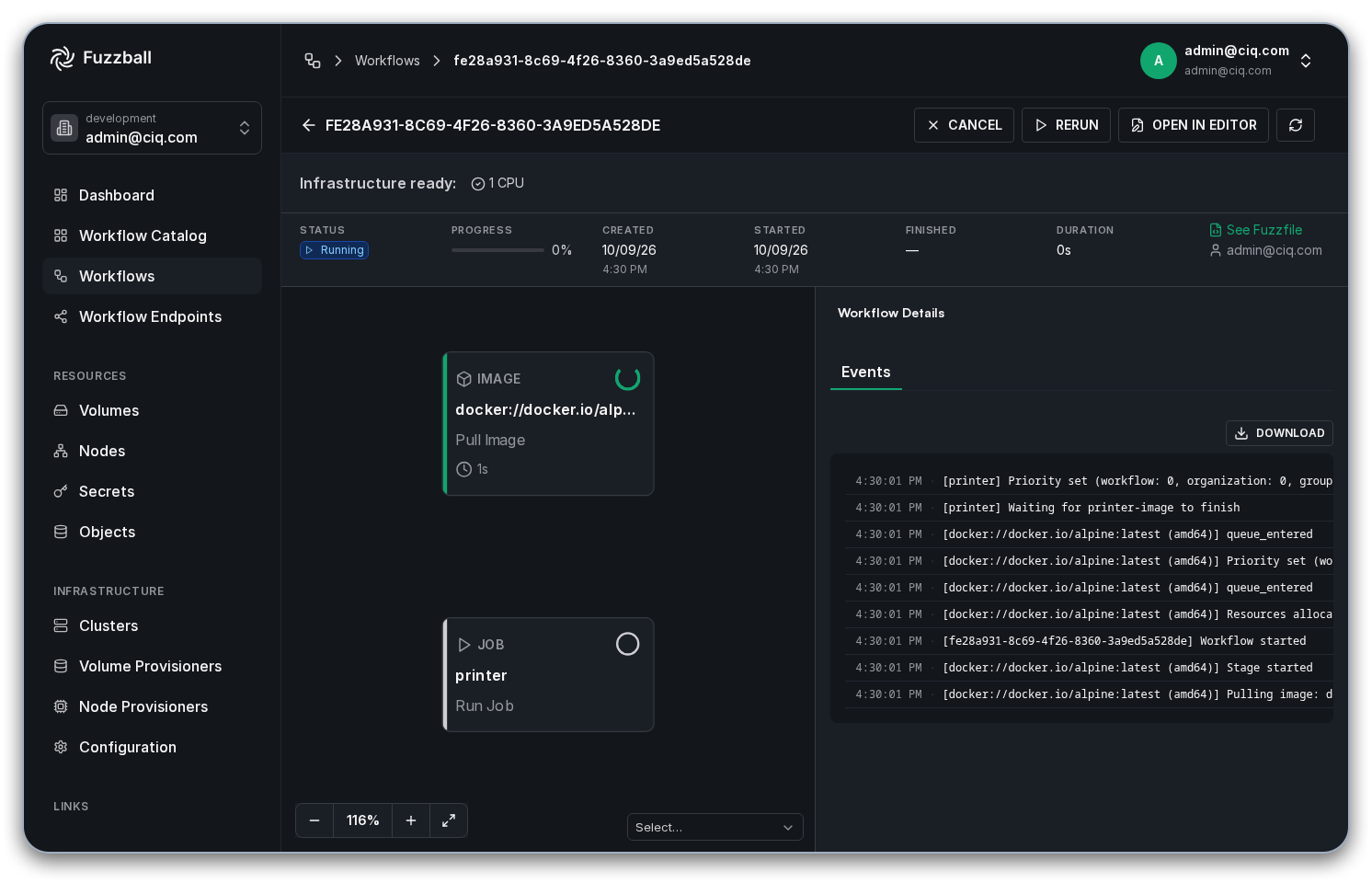Zoom out the workflow graph
The height and width of the screenshot is (883, 1372).
click(314, 820)
